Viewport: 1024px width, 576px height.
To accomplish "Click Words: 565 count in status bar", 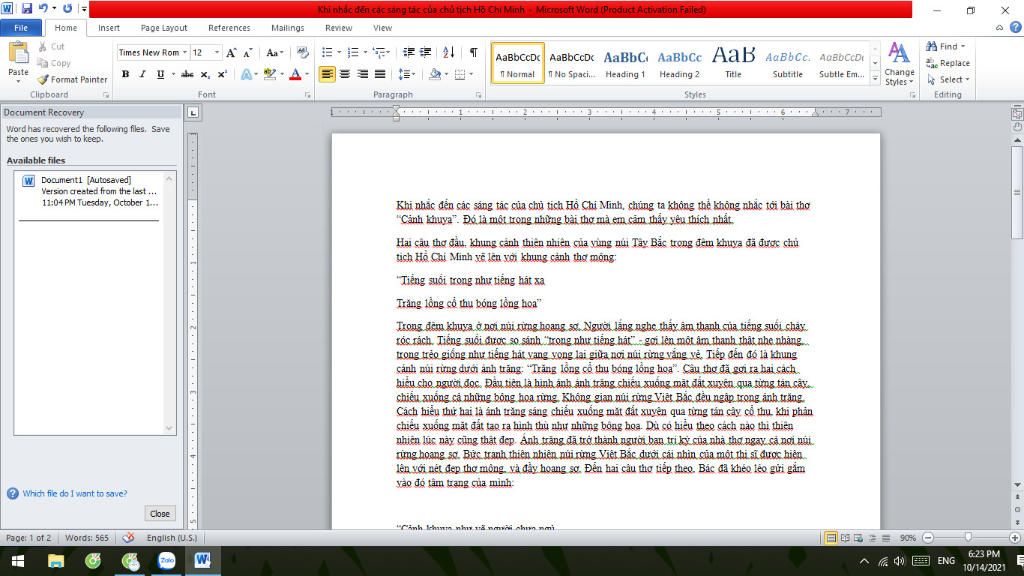I will [87, 537].
